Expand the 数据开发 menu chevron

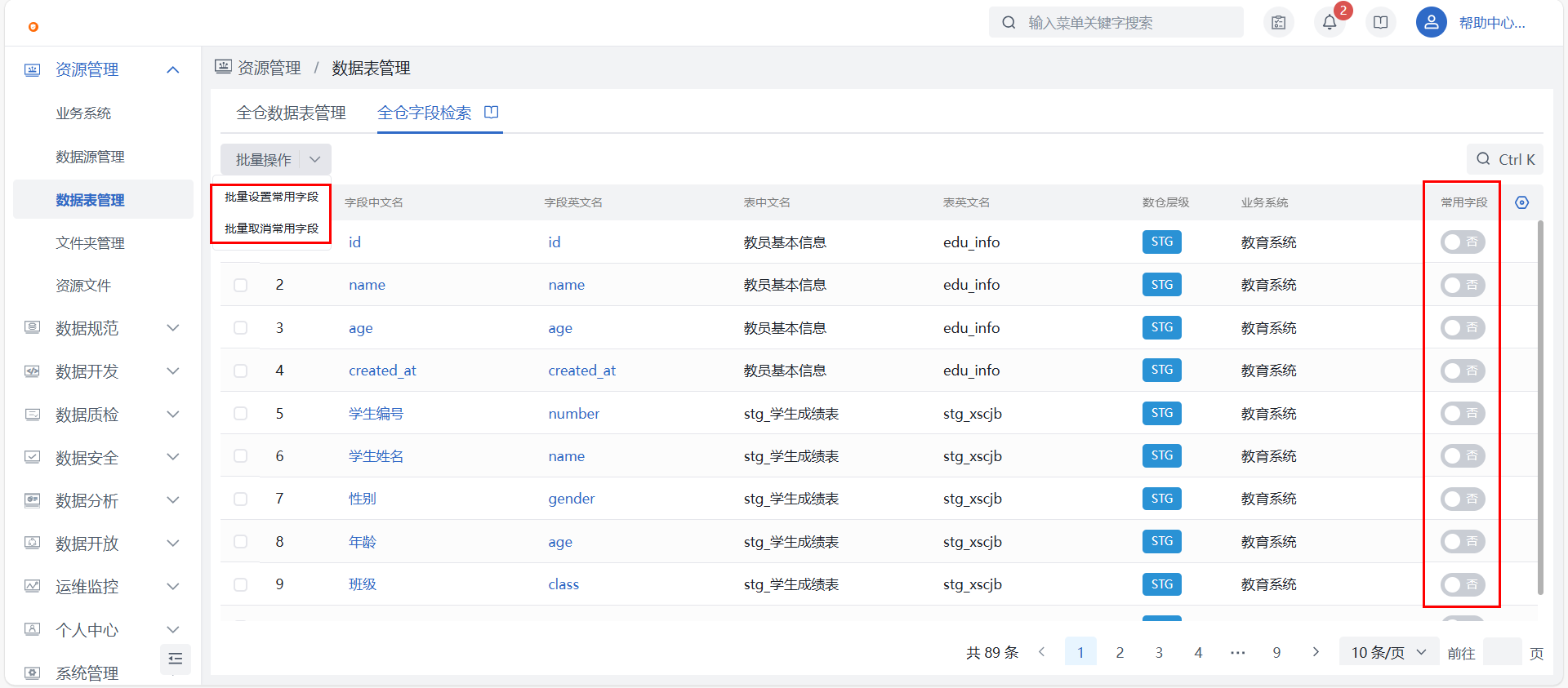[173, 371]
